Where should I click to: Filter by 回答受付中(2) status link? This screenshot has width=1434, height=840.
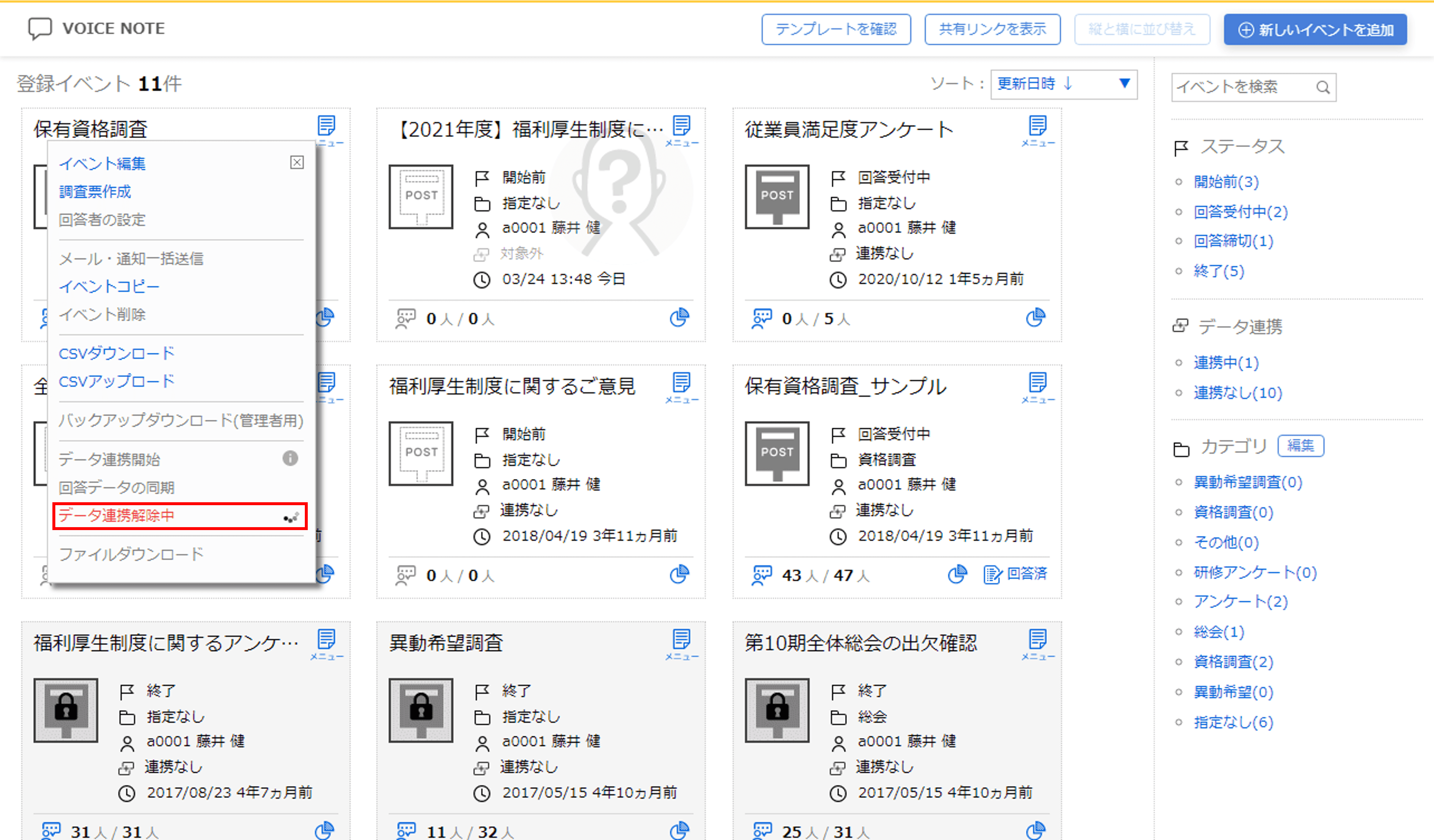pyautogui.click(x=1240, y=212)
